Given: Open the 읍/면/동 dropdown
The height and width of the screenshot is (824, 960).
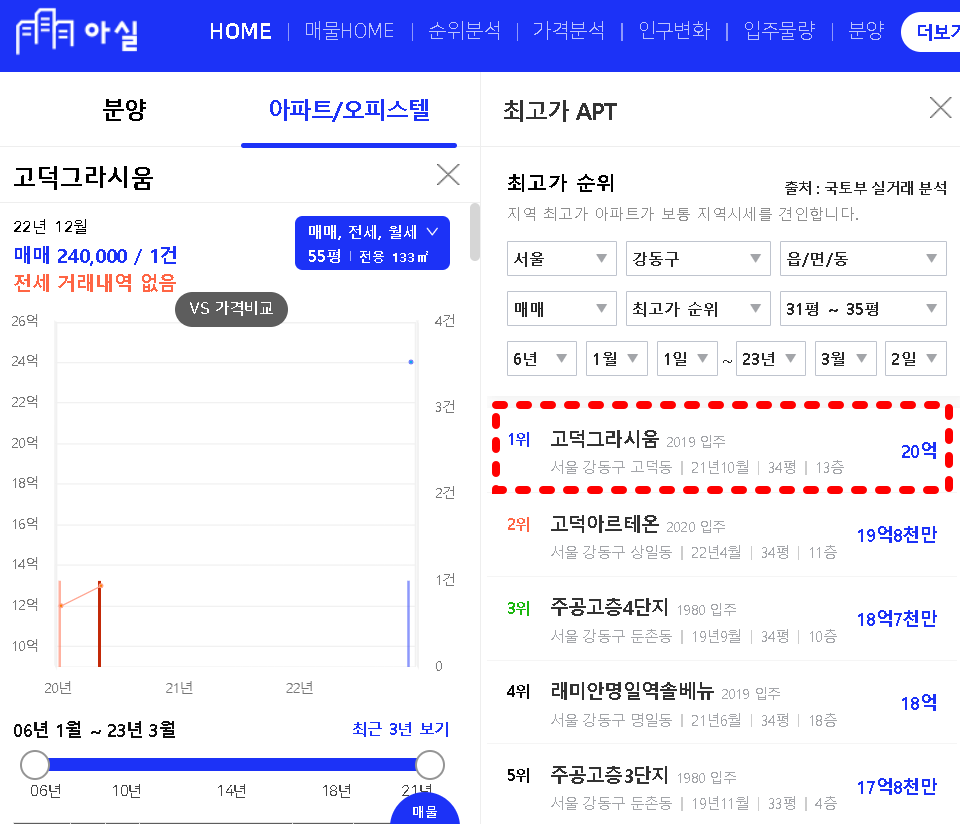Looking at the screenshot, I should [863, 259].
